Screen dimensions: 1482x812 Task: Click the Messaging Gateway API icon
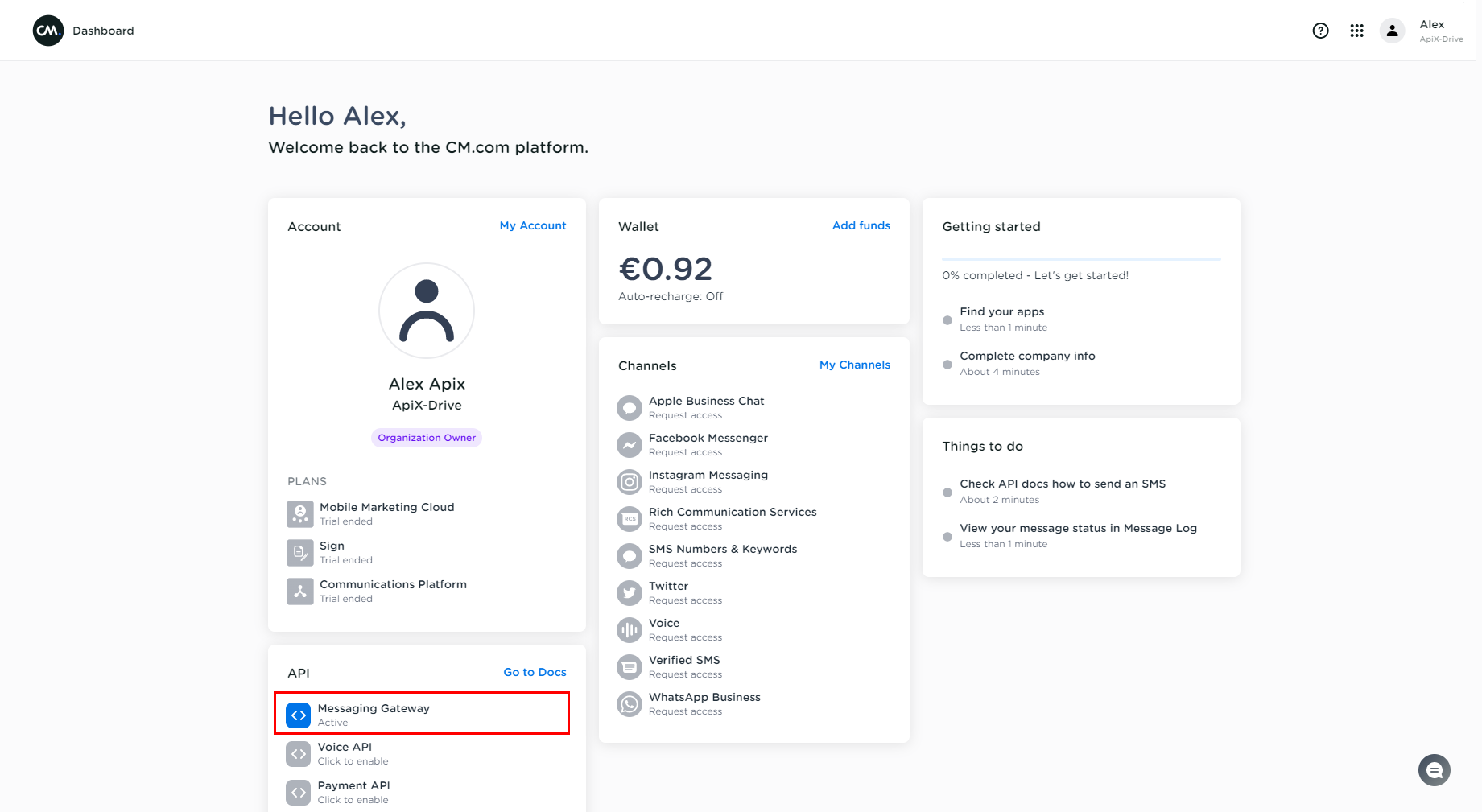(298, 715)
